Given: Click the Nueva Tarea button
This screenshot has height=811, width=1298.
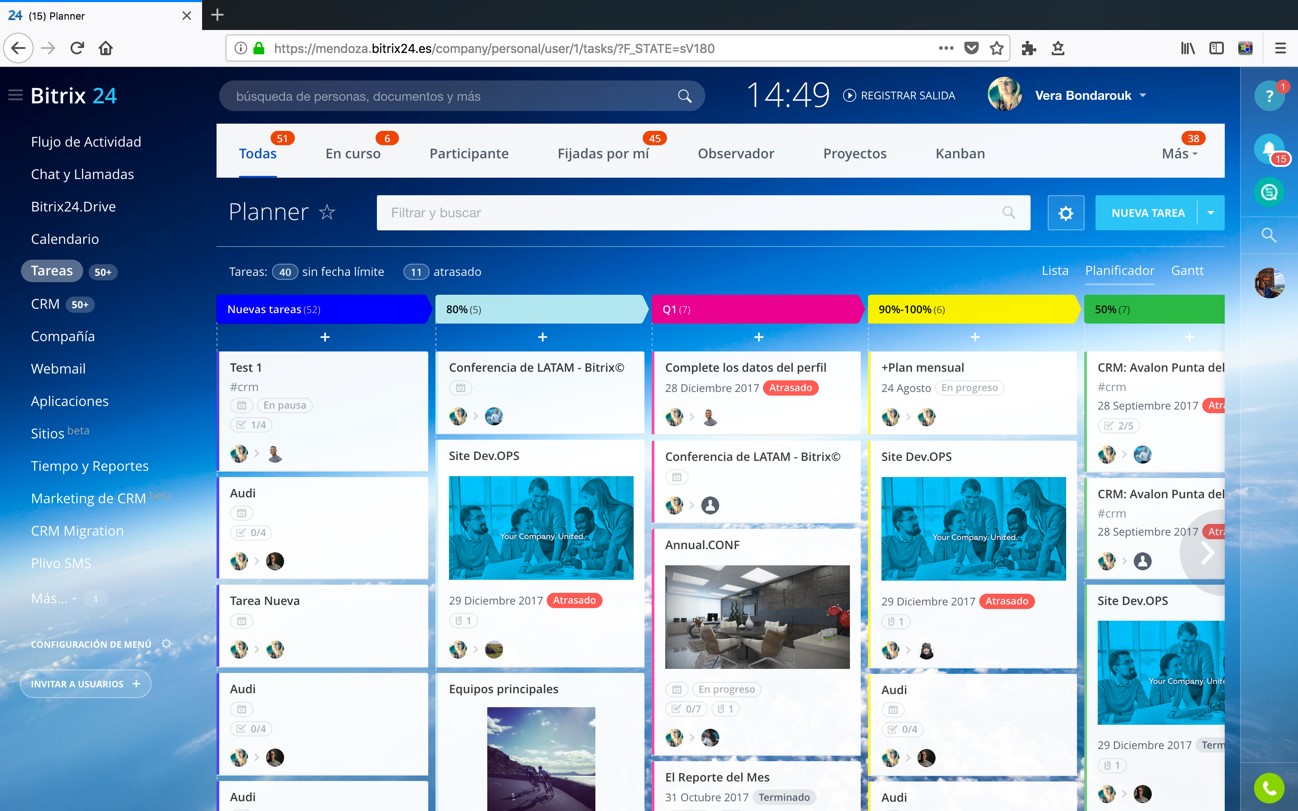Looking at the screenshot, I should pos(1148,213).
